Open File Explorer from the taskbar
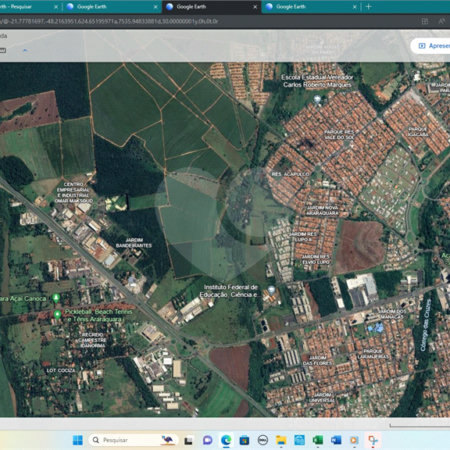Image resolution: width=450 pixels, height=450 pixels. point(281,440)
